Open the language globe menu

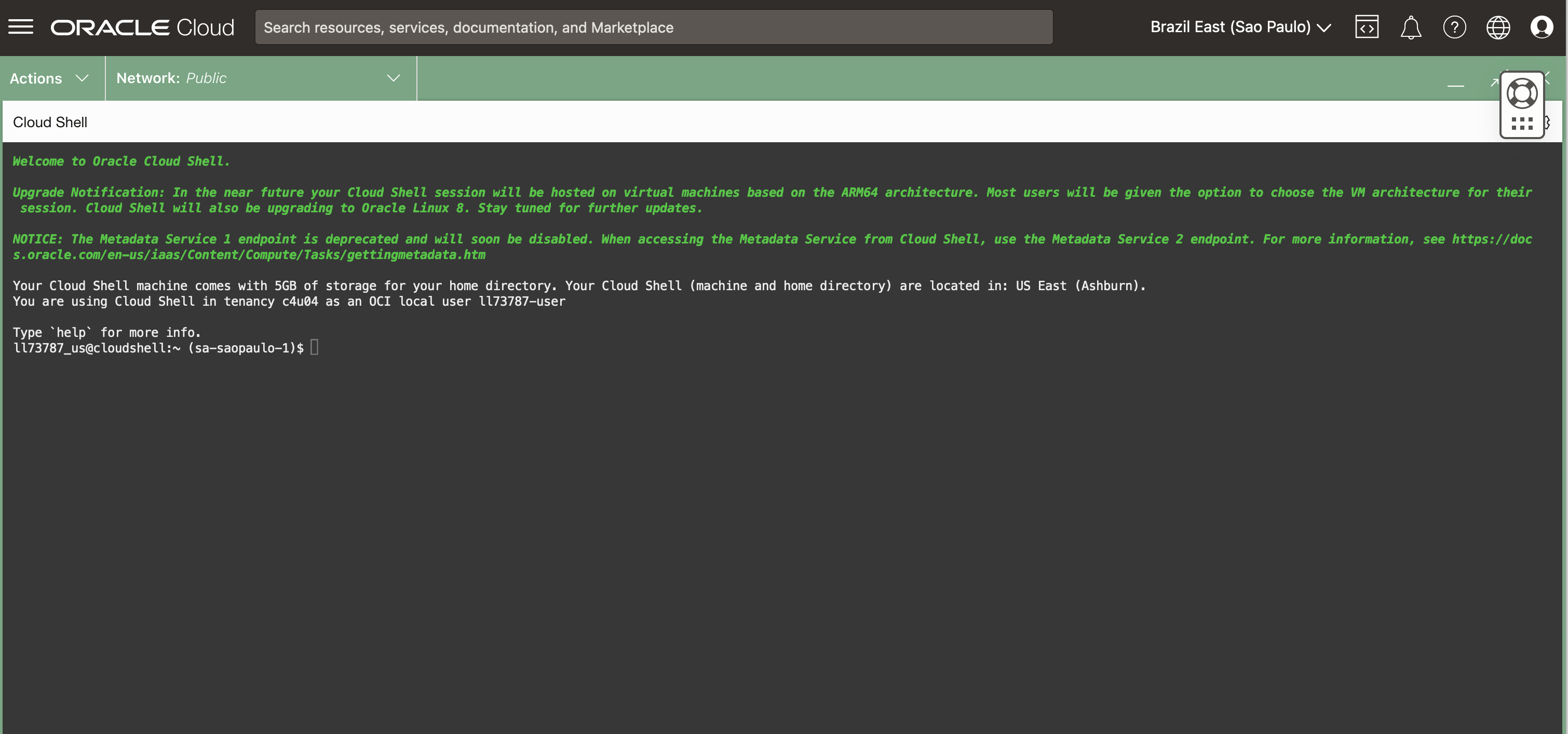coord(1498,28)
